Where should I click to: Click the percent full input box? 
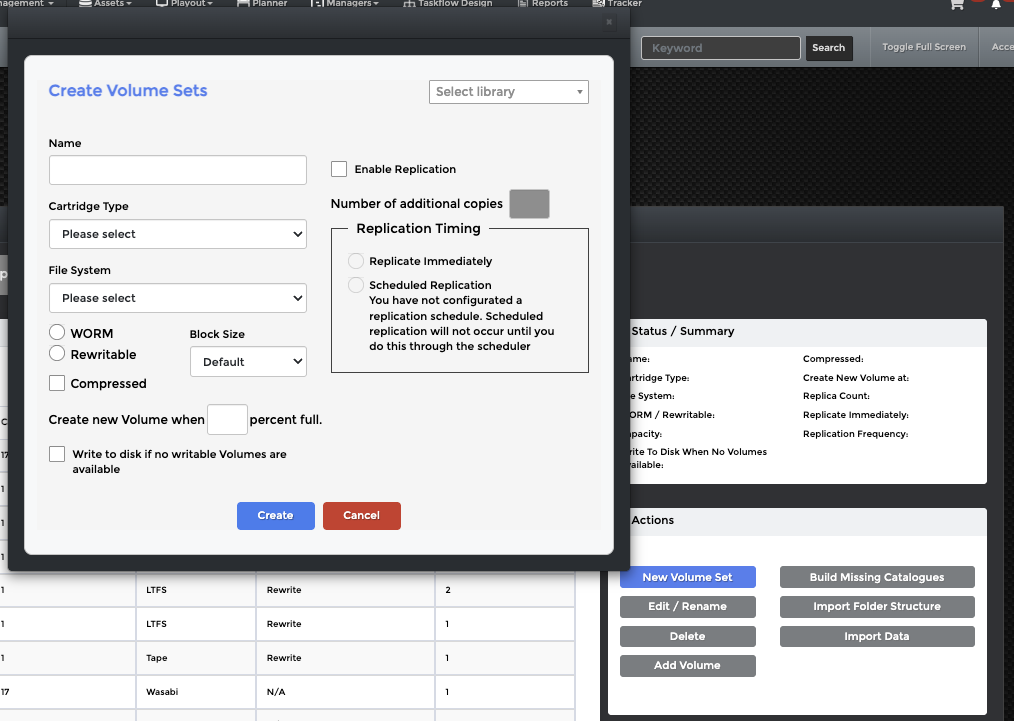227,420
